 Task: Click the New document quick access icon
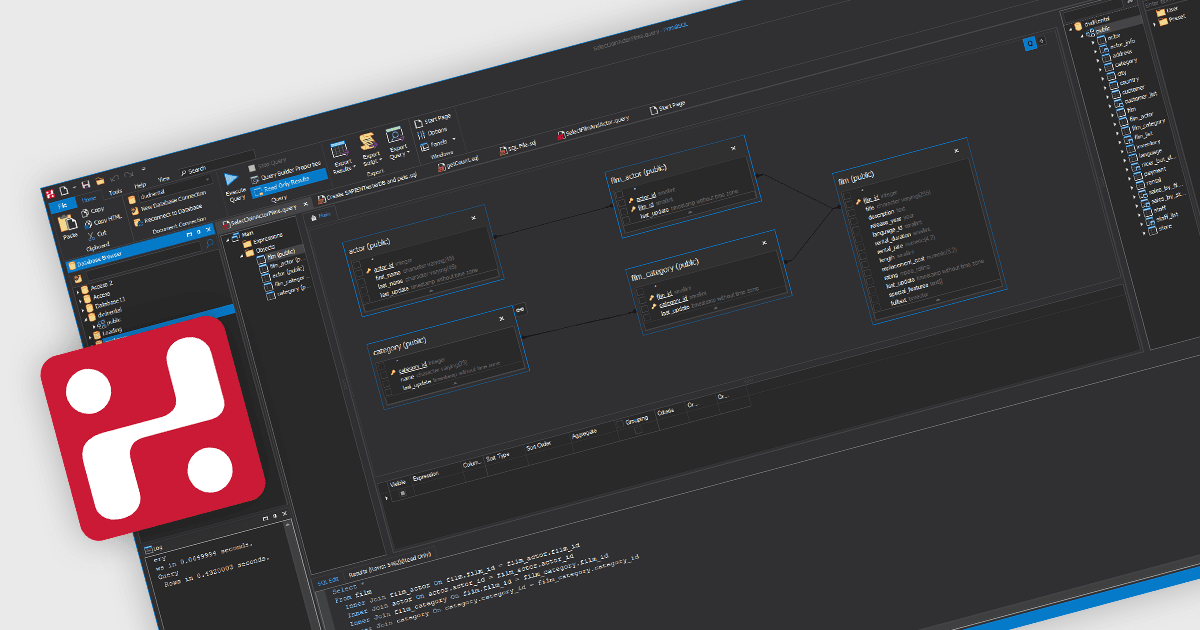coord(64,190)
